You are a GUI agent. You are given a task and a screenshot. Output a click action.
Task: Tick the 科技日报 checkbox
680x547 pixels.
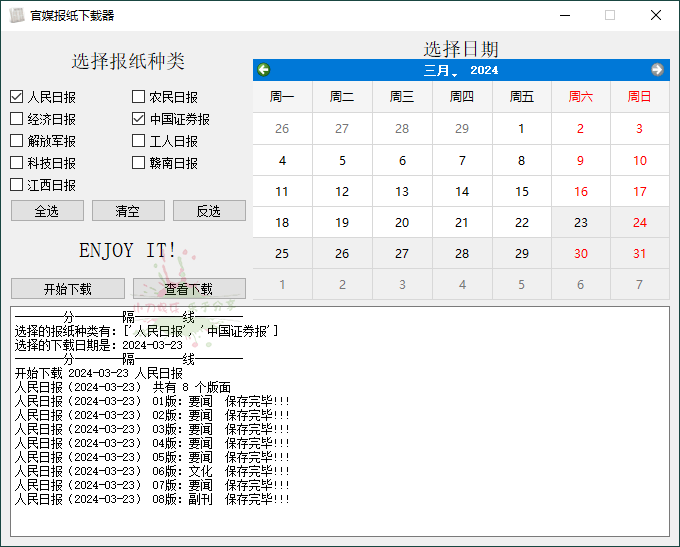point(17,163)
